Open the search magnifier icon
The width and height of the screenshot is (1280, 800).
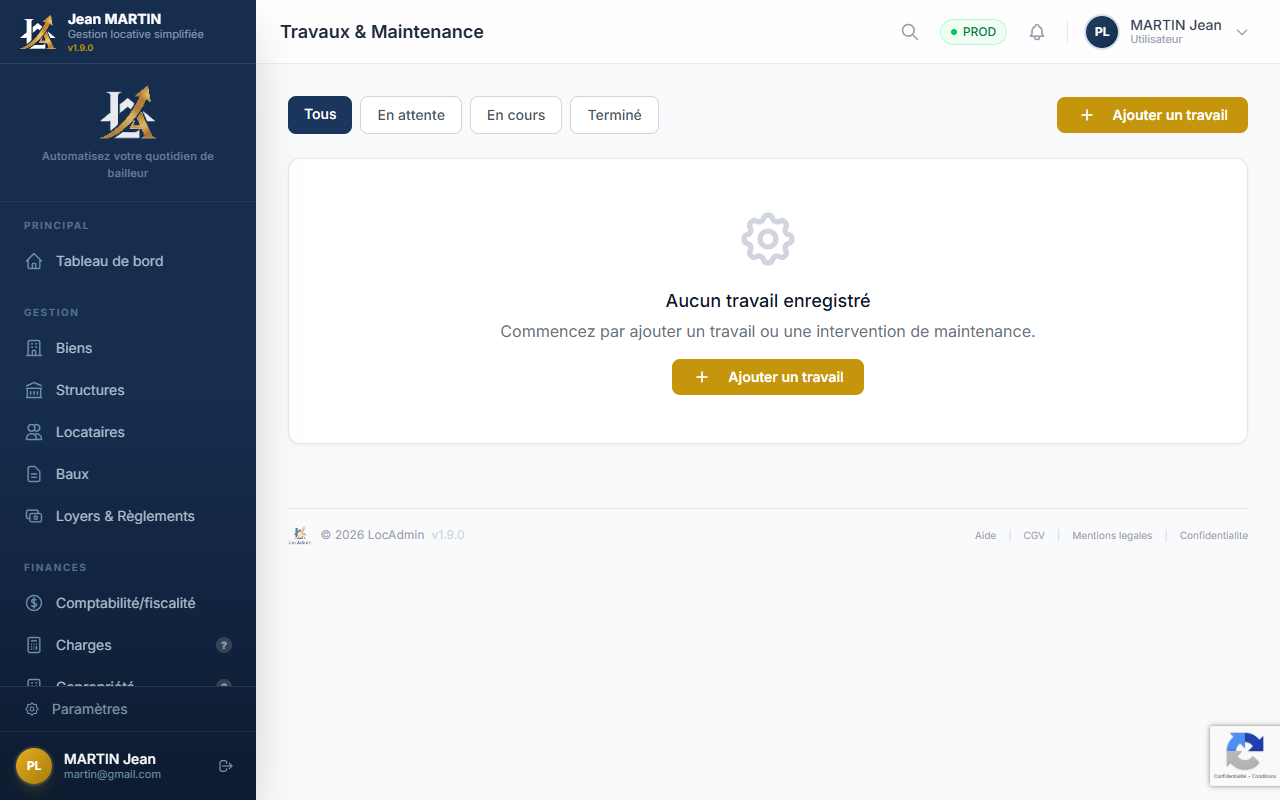(x=909, y=31)
